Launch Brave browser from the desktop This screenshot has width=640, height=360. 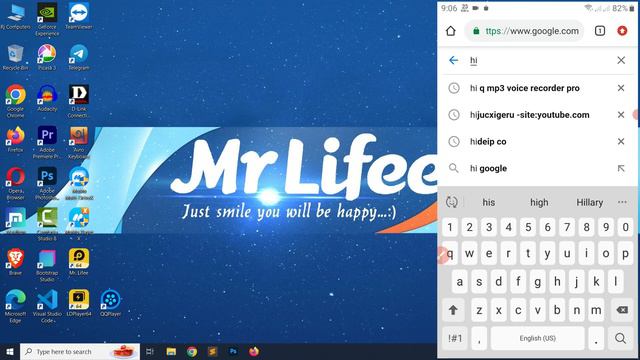tap(16, 262)
